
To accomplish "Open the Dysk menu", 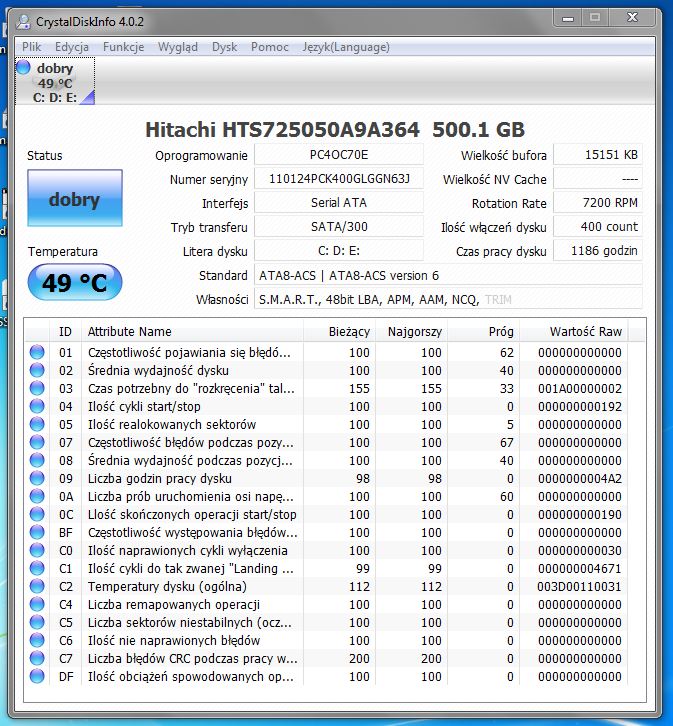I will pos(224,47).
